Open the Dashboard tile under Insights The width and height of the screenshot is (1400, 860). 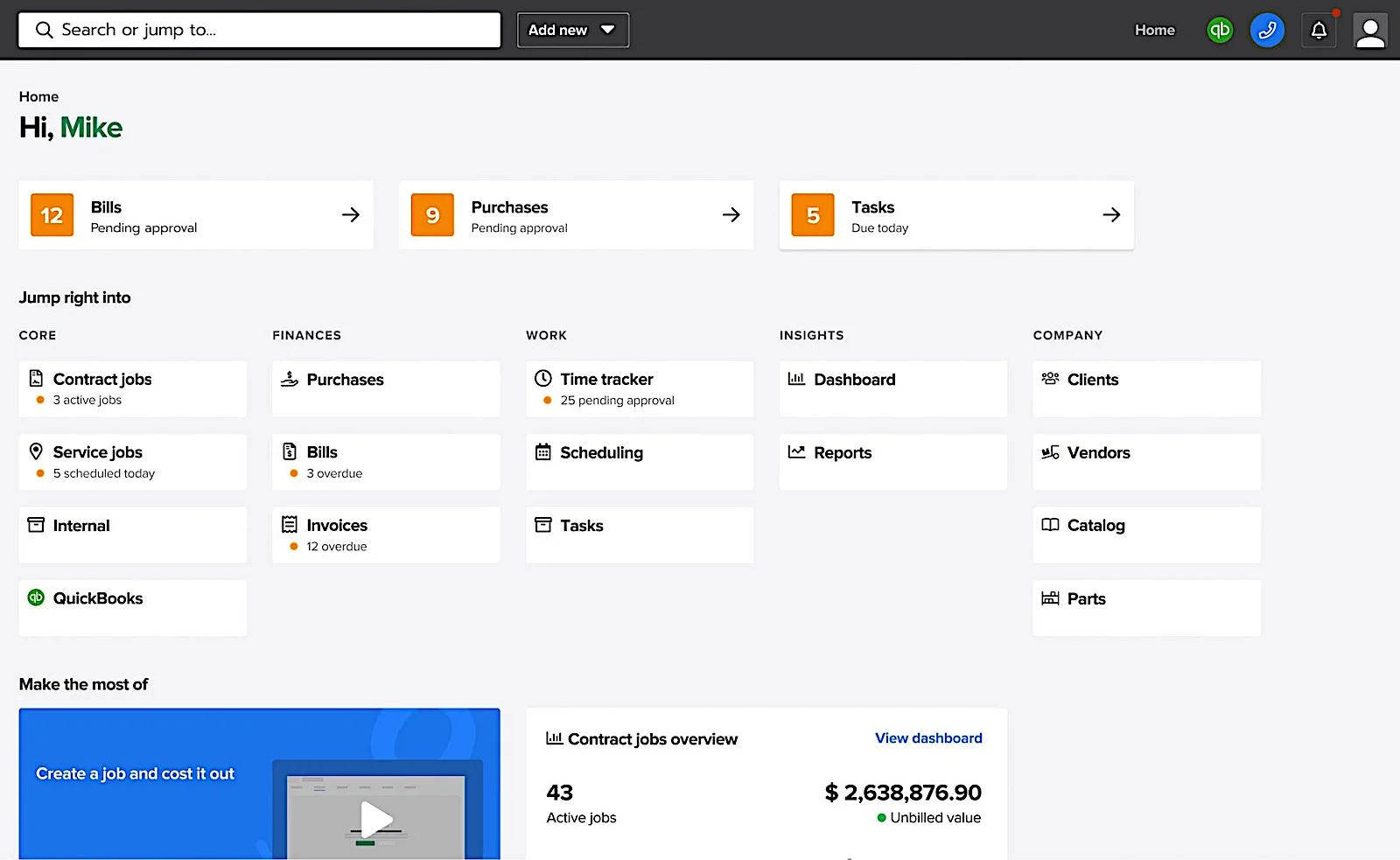(x=893, y=389)
